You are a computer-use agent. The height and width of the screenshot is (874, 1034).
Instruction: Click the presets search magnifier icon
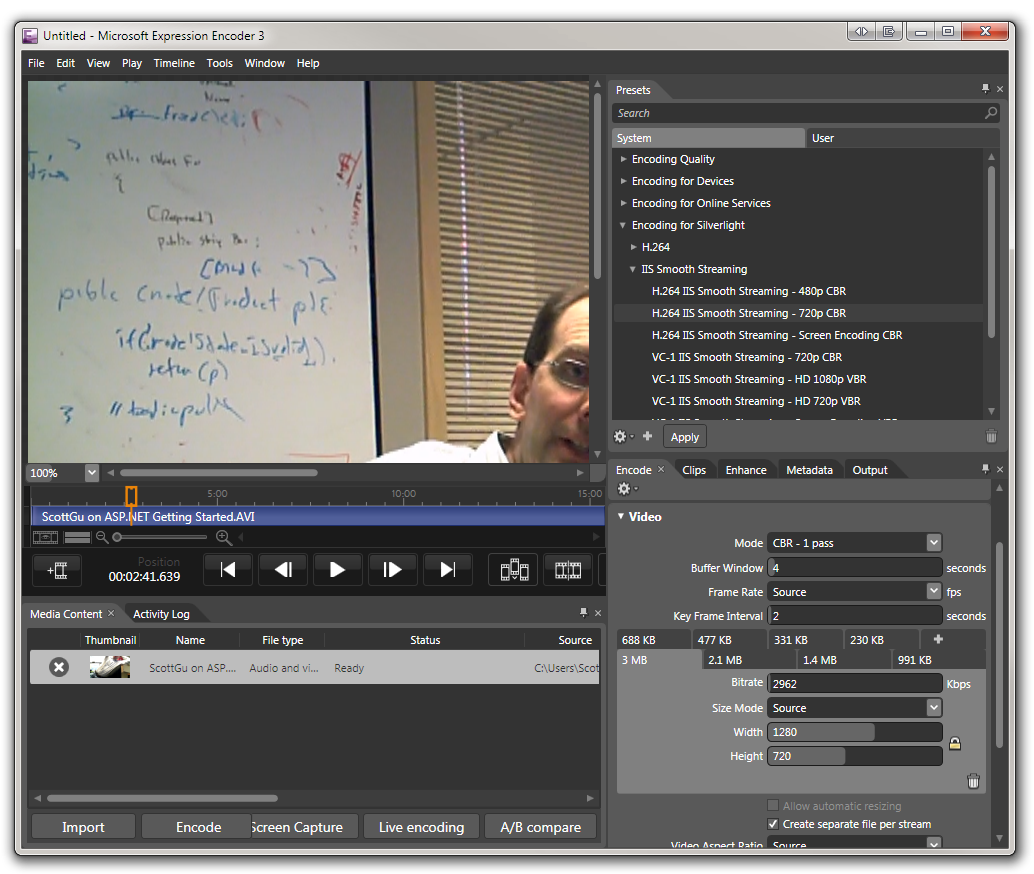click(x=990, y=113)
